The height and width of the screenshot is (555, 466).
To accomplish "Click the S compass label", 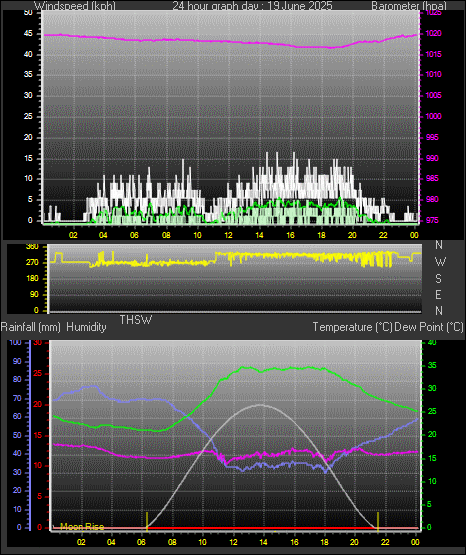I will [438, 279].
